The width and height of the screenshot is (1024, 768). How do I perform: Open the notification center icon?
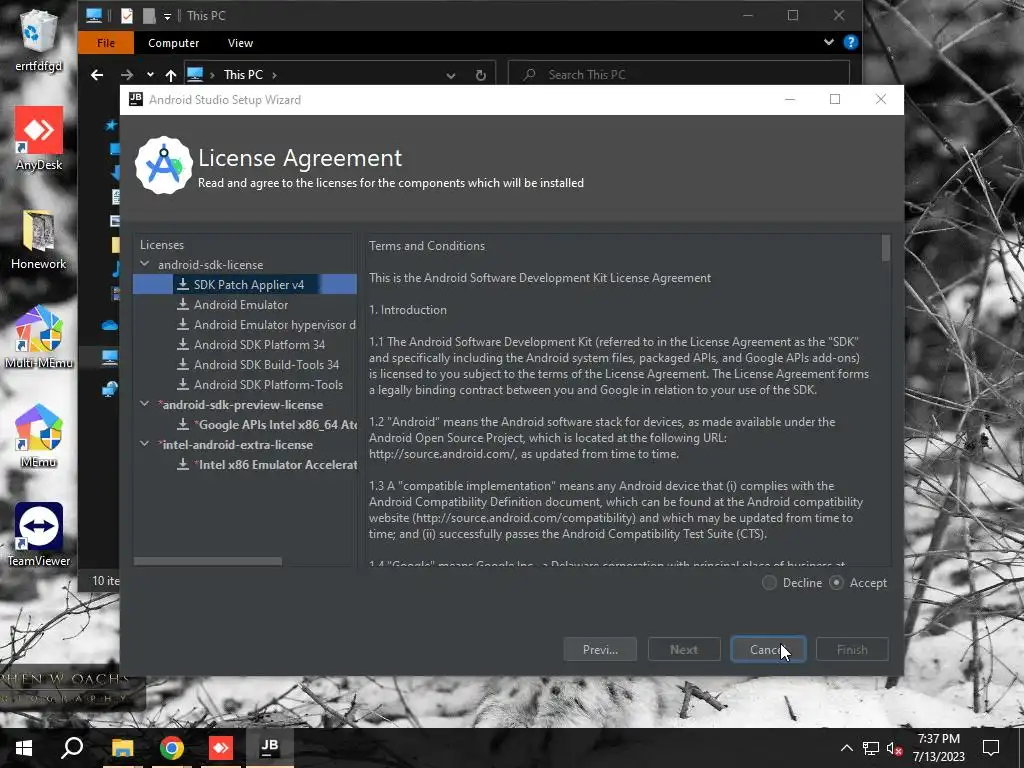coord(991,748)
